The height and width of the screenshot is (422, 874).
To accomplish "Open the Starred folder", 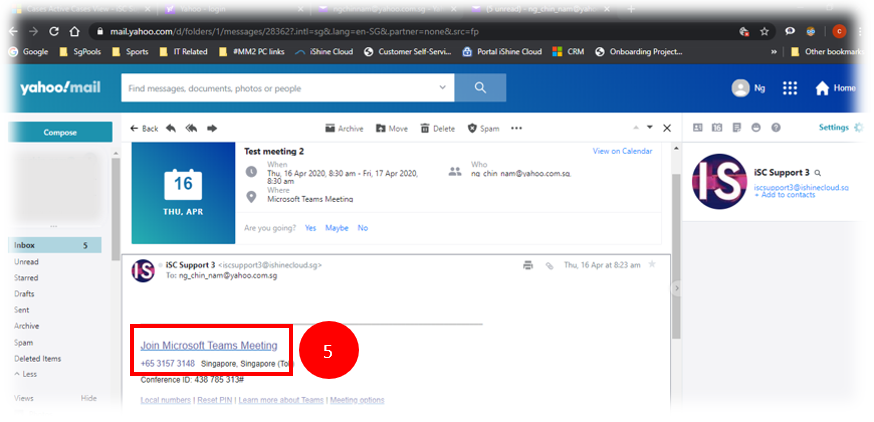I will tap(26, 278).
